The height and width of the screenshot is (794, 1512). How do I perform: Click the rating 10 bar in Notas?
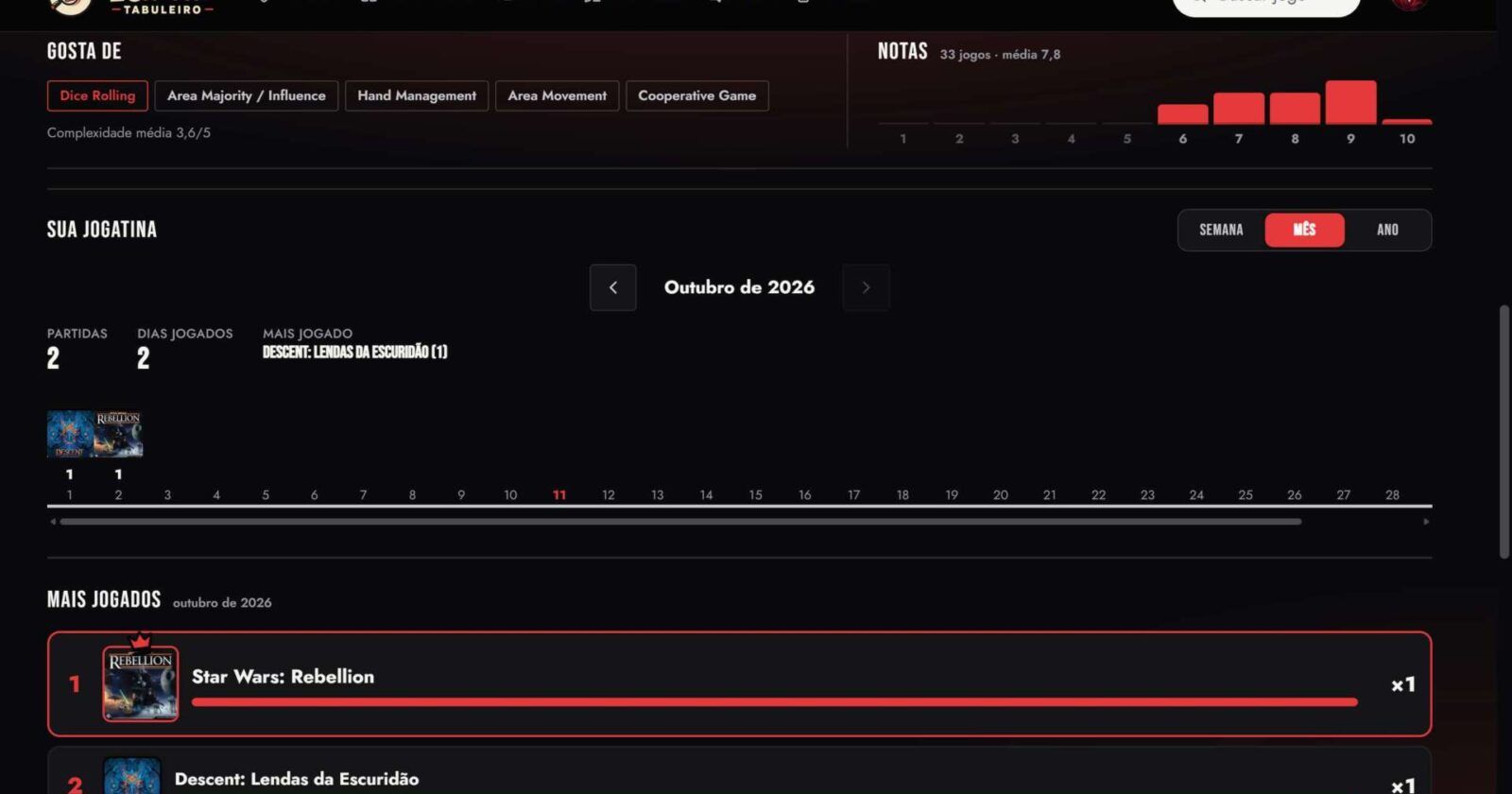click(x=1407, y=121)
